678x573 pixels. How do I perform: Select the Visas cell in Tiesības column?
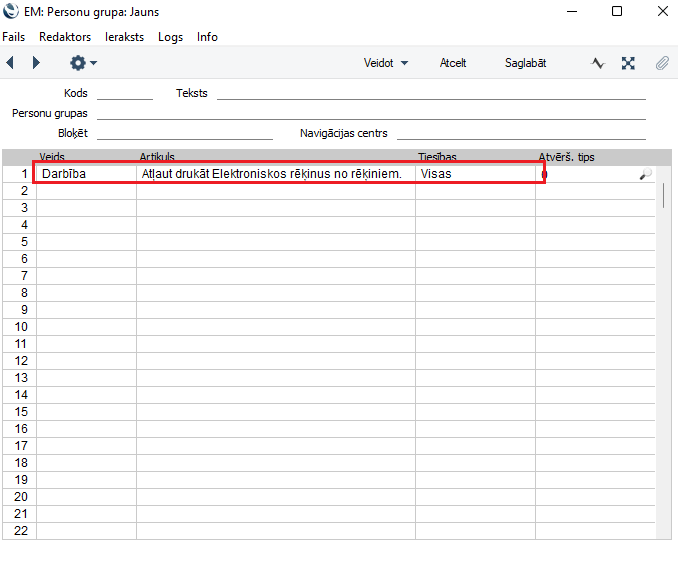(475, 174)
